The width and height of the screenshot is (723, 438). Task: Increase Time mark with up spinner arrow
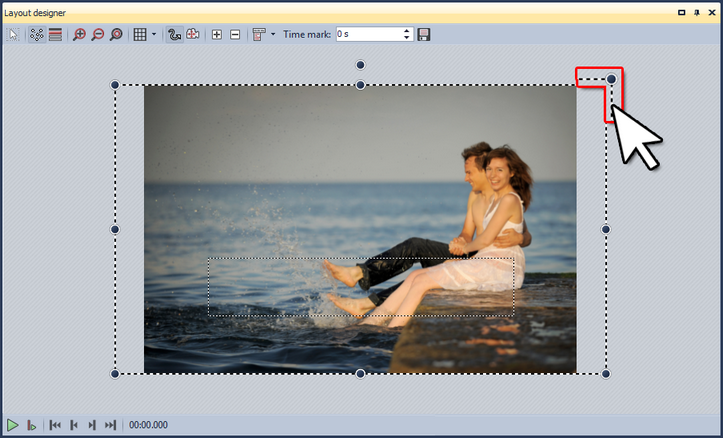tap(407, 30)
